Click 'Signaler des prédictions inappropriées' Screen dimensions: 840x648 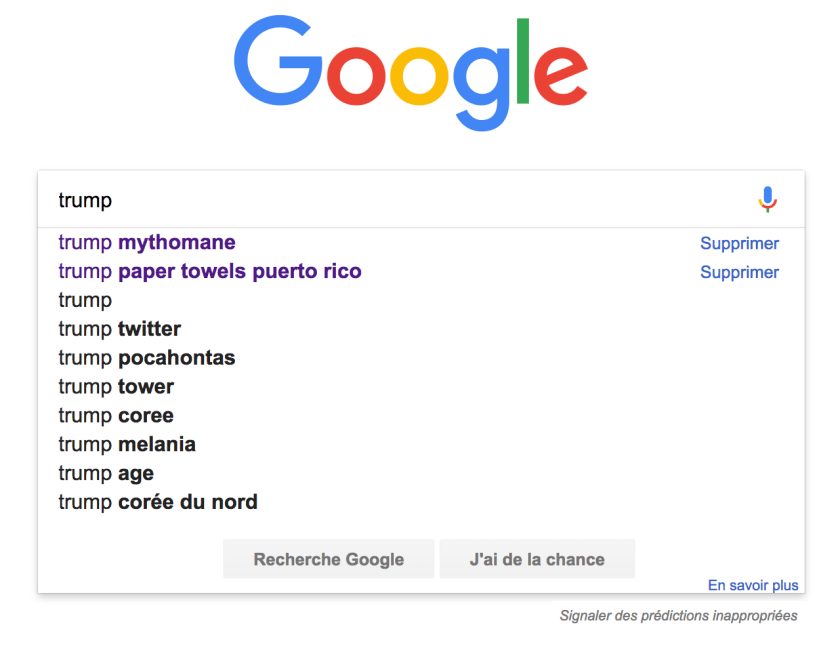point(678,616)
